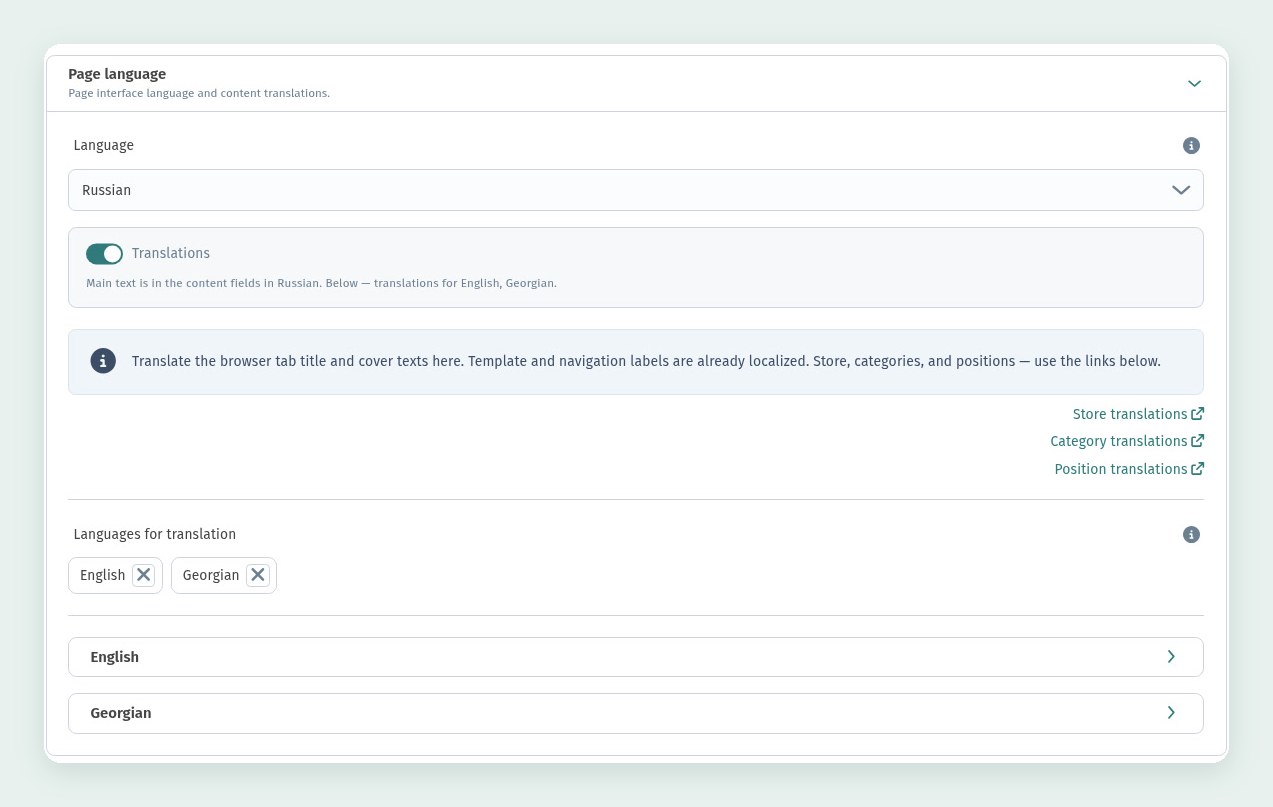
Task: Open the Russian language dropdown
Action: coord(636,190)
